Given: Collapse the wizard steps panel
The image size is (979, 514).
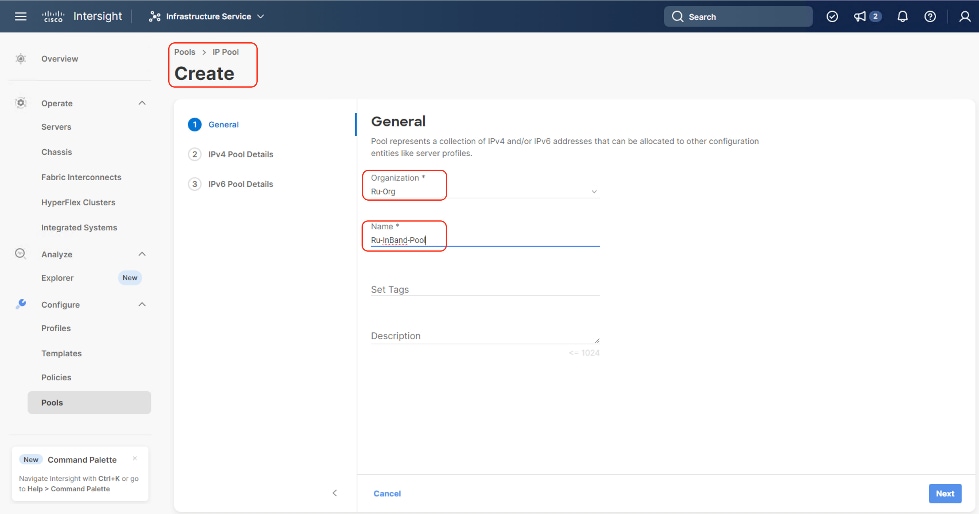Looking at the screenshot, I should click(x=334, y=493).
